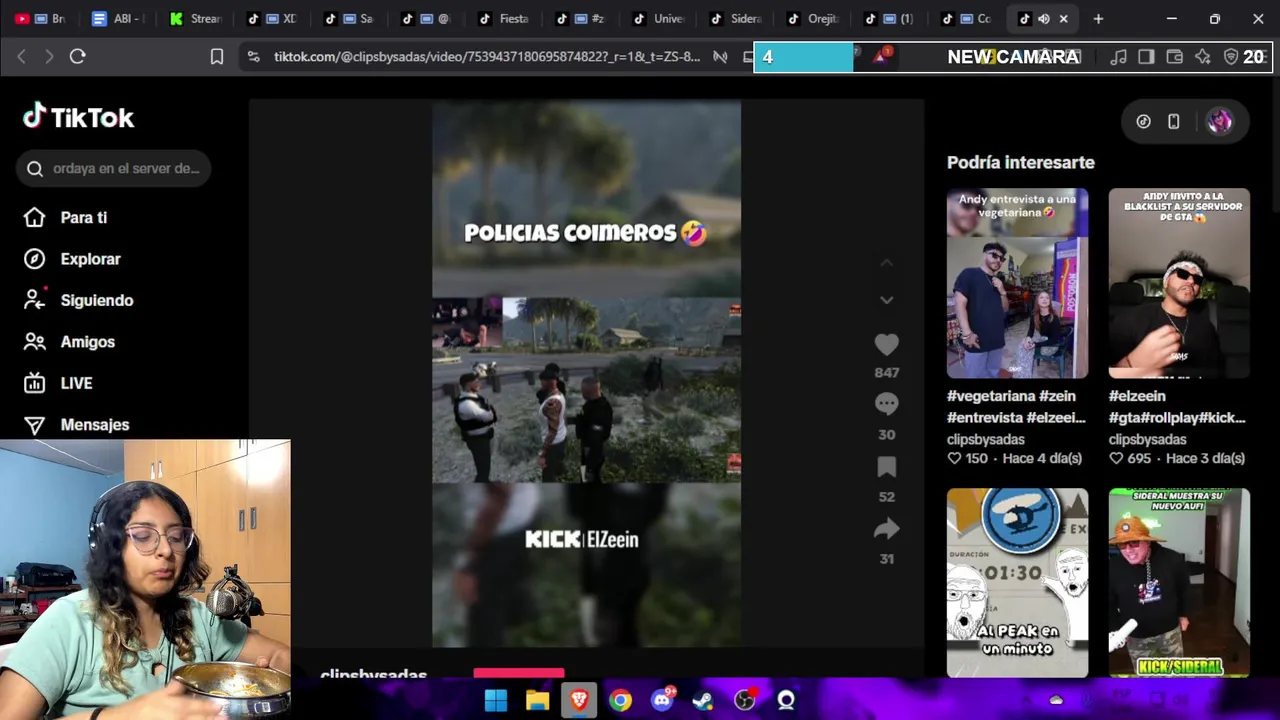
Task: Click the video player showing POLICIAS COIMEROS
Action: 586,375
